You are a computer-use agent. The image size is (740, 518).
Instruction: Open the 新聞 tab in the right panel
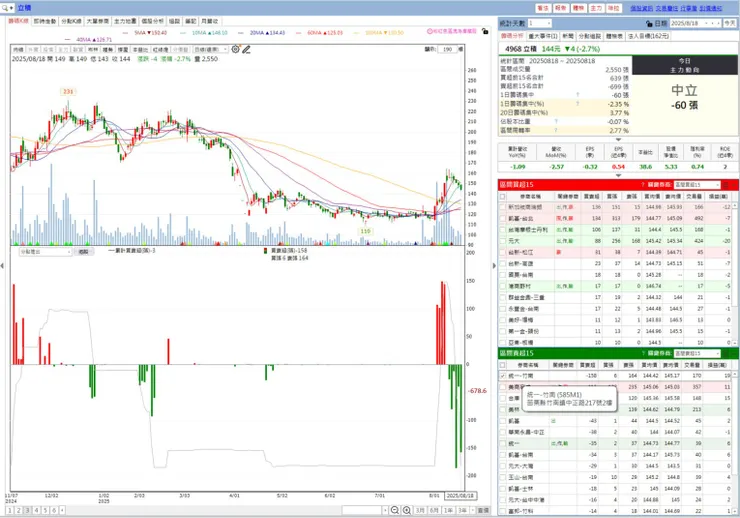coord(568,36)
